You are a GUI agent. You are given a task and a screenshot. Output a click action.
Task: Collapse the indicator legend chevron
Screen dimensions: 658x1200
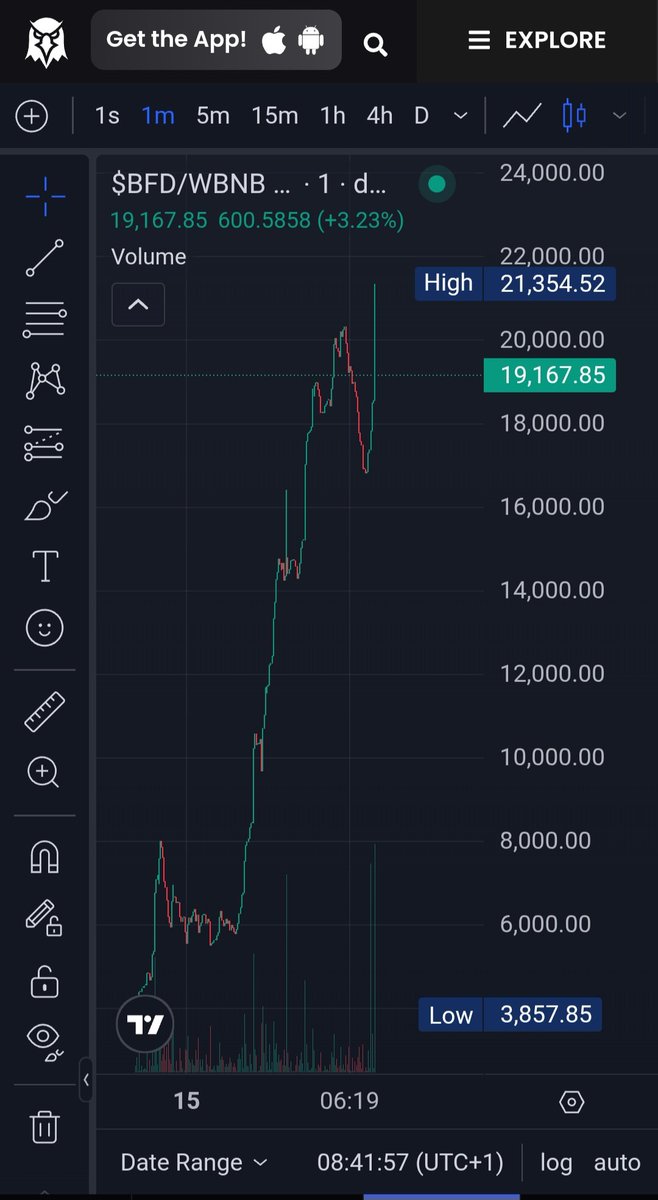pos(138,304)
